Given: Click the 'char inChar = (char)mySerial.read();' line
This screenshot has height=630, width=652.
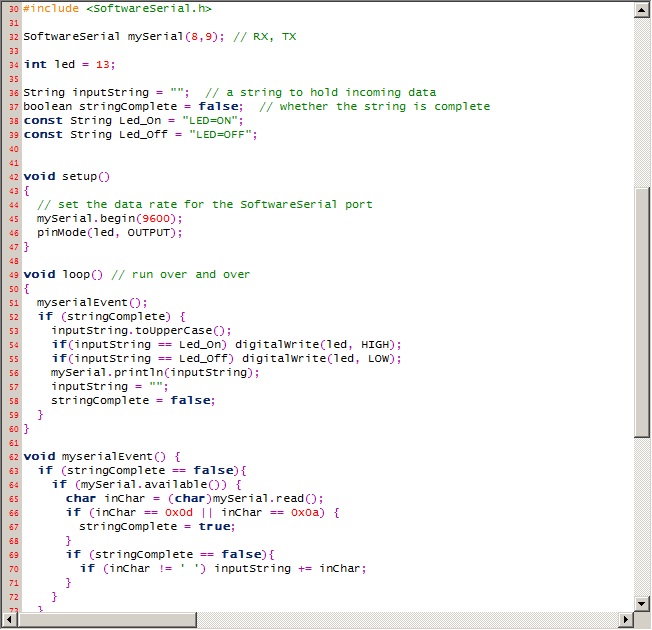Looking at the screenshot, I should 195,499.
